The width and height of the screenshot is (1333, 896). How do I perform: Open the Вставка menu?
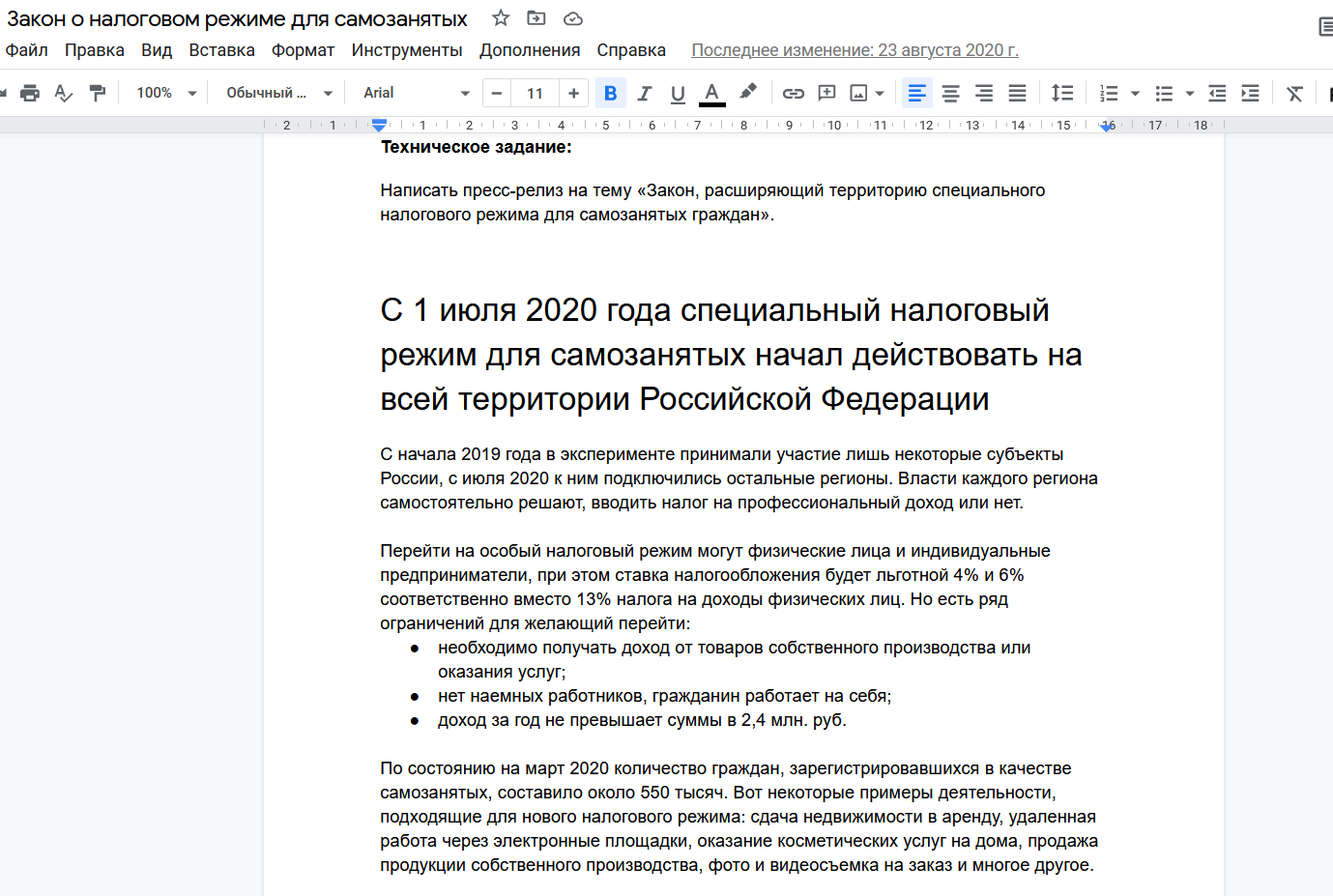pos(221,49)
